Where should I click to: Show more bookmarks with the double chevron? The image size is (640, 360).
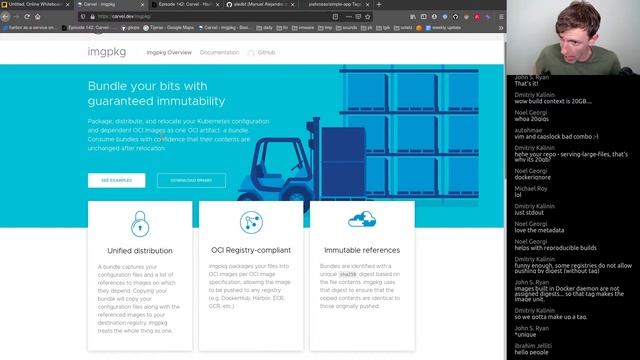(x=501, y=28)
